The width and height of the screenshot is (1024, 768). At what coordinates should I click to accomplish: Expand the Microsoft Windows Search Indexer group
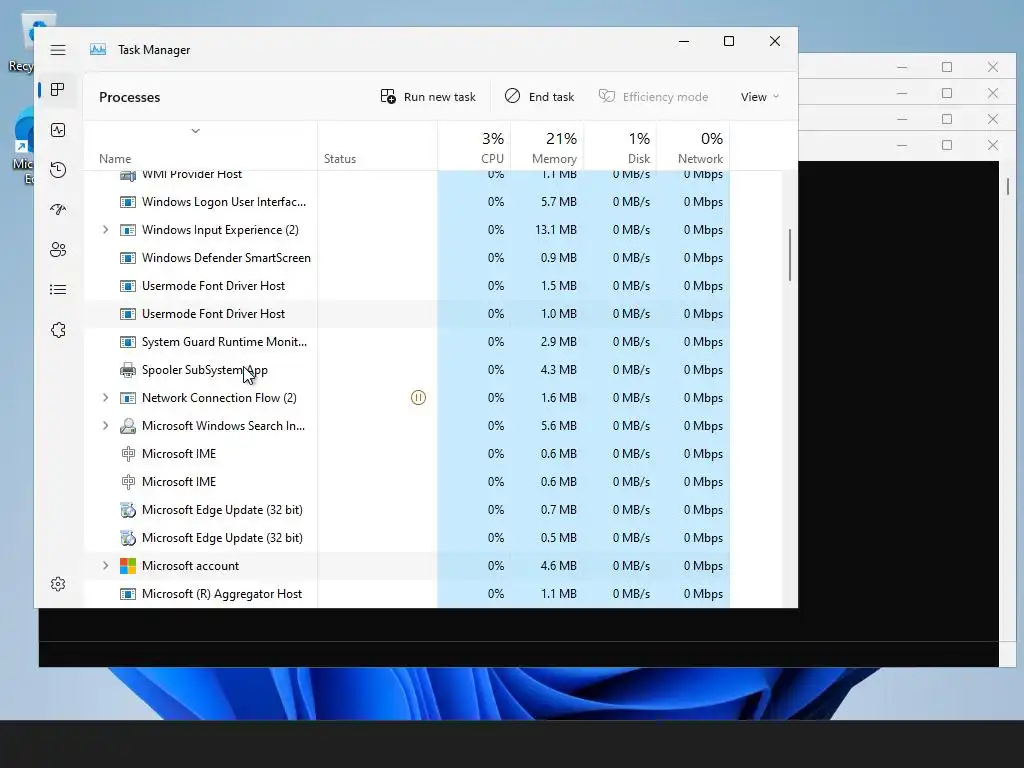click(x=105, y=426)
